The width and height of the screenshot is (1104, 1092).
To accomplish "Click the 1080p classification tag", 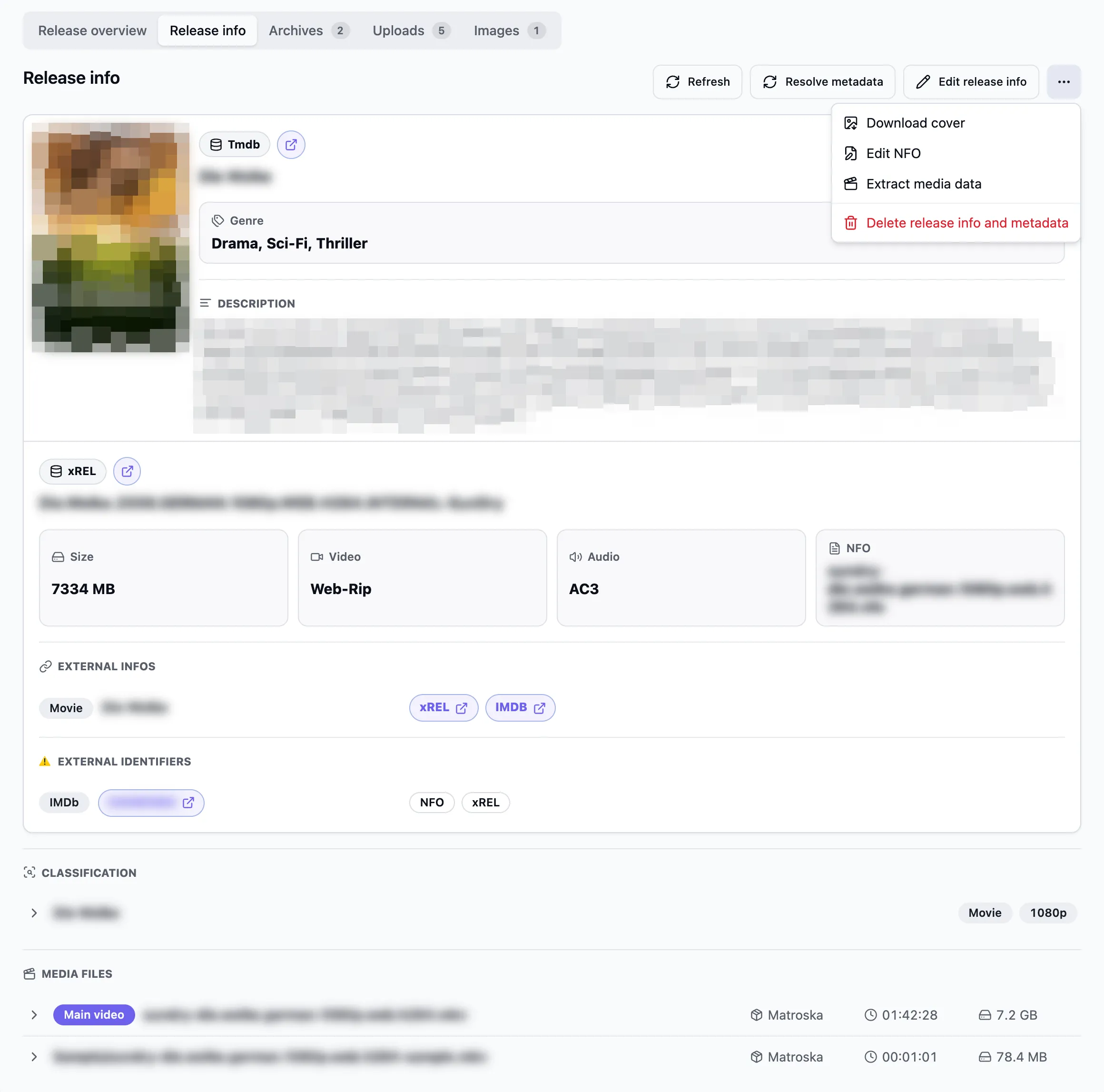I will pos(1048,913).
